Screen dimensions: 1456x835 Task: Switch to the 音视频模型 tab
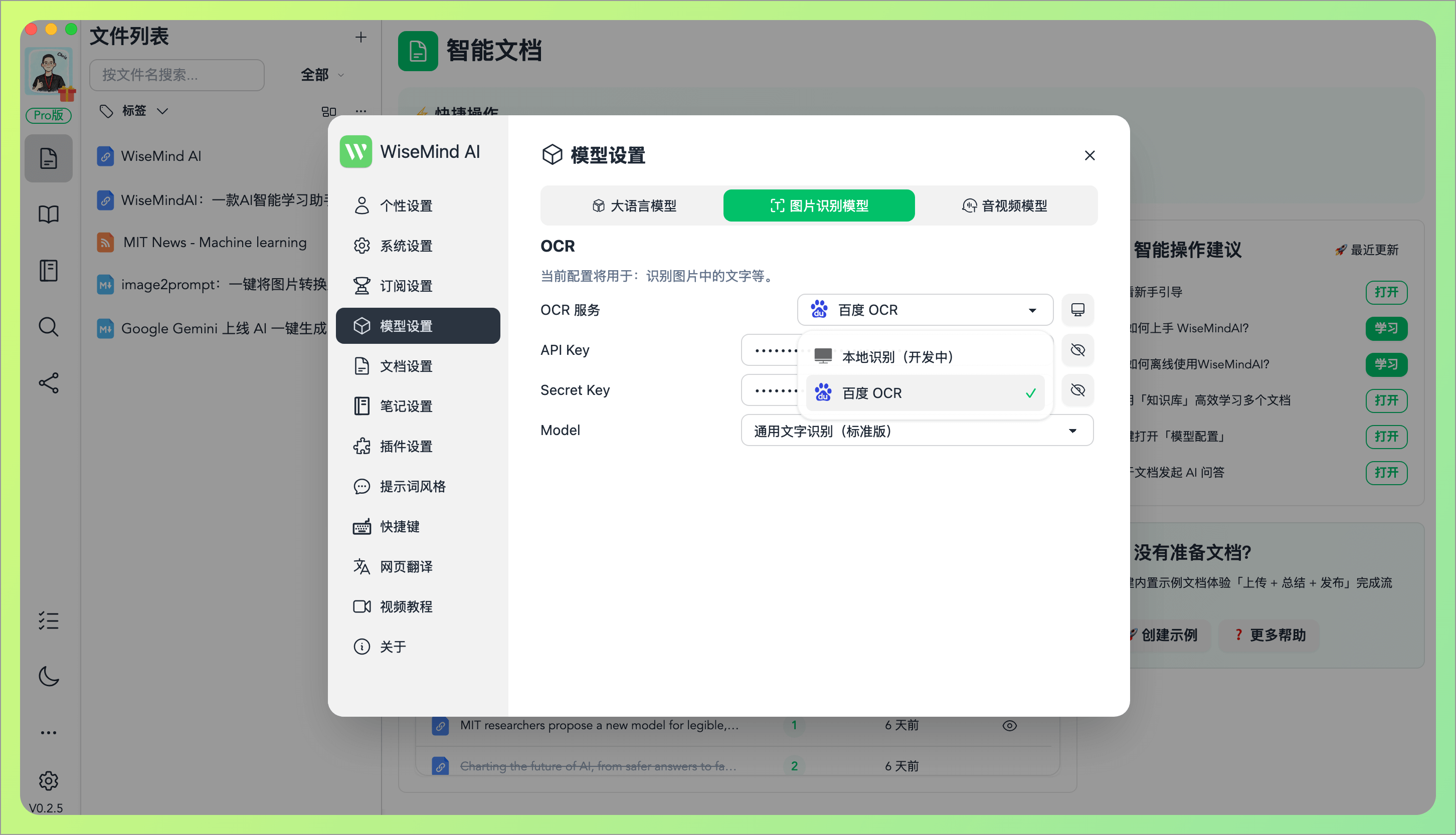click(x=1005, y=205)
